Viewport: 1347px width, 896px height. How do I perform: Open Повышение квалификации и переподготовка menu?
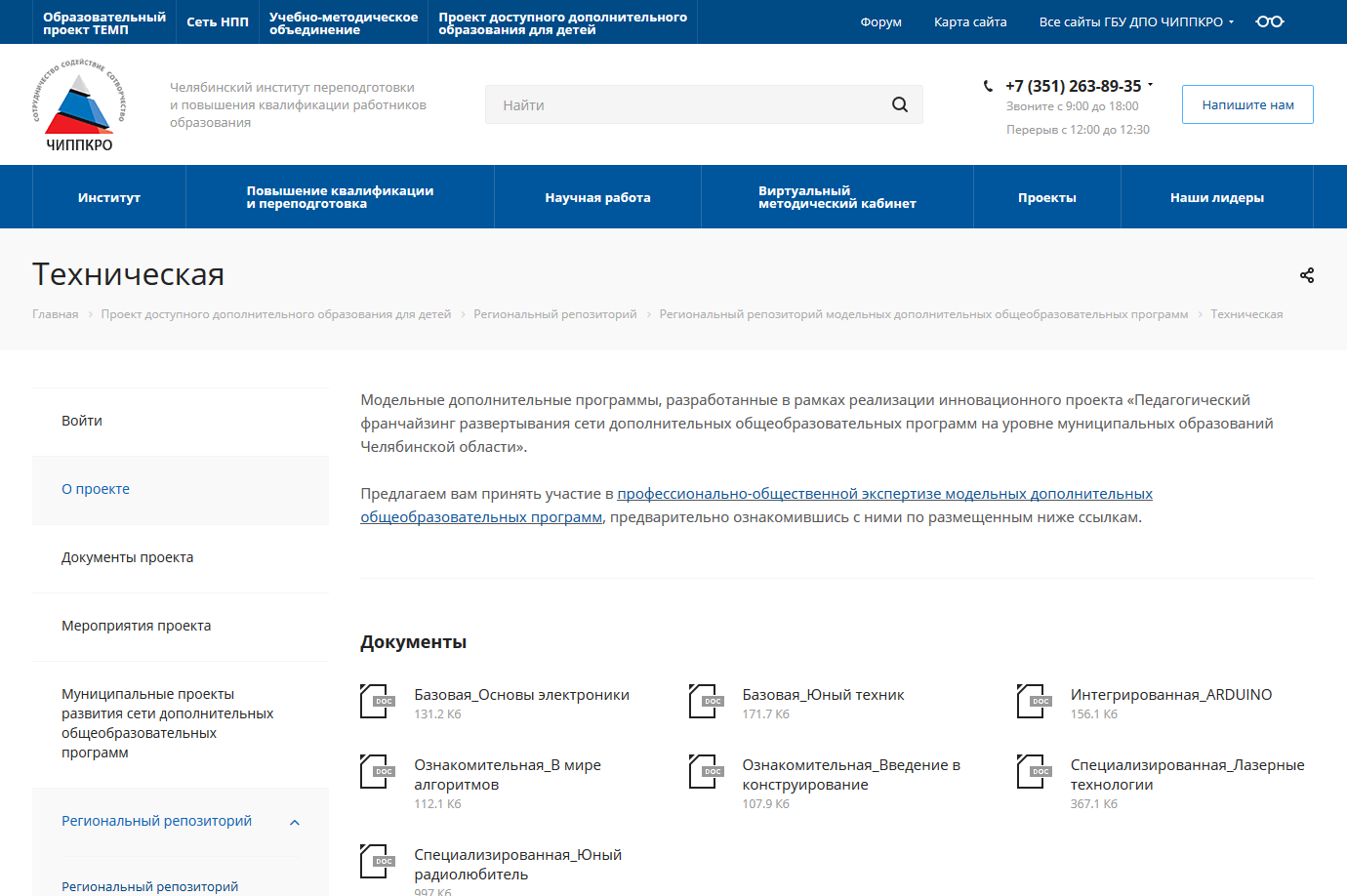tap(340, 197)
